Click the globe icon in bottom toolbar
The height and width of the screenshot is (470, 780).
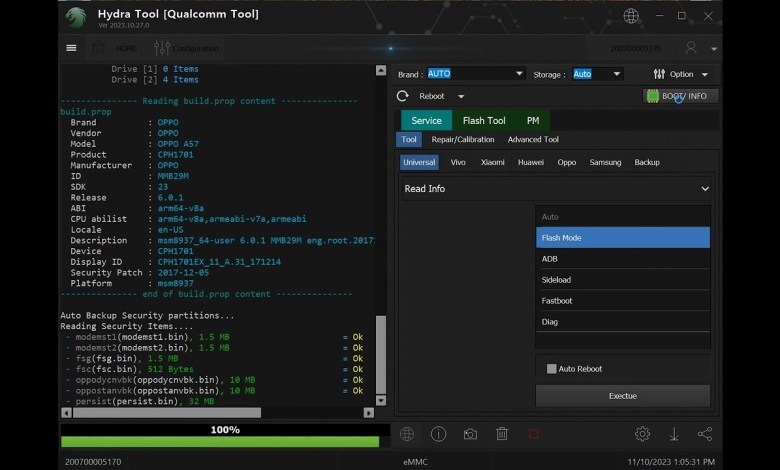407,434
